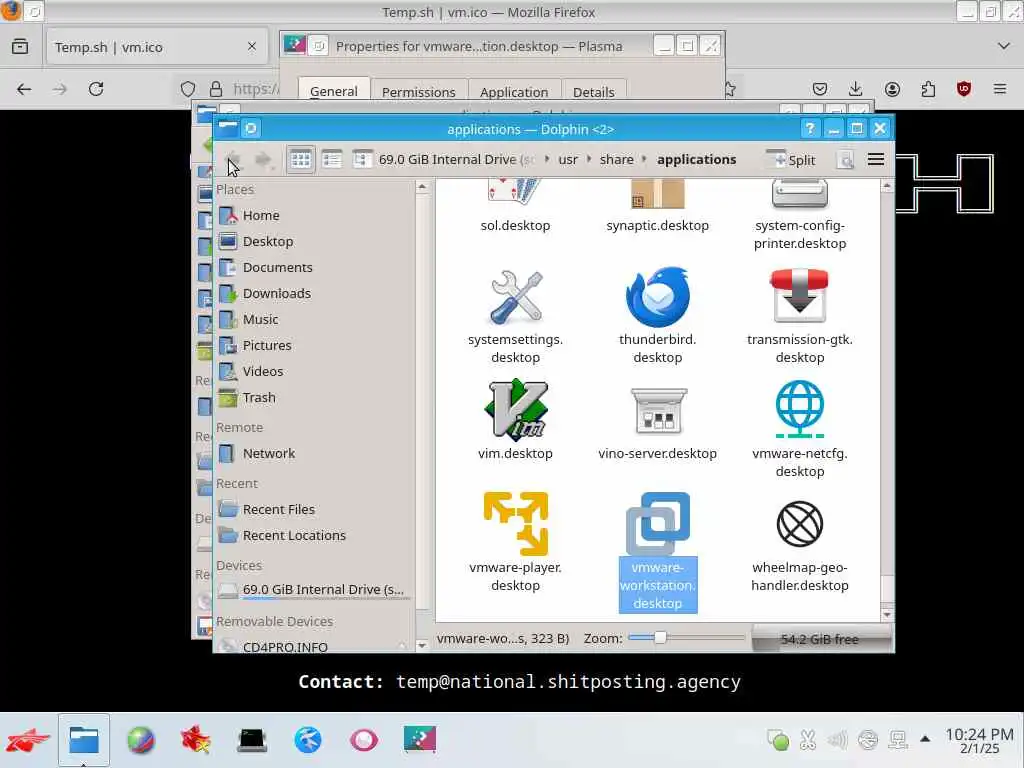This screenshot has height=768, width=1024.
Task: Open the file manager in taskbar
Action: point(84,740)
